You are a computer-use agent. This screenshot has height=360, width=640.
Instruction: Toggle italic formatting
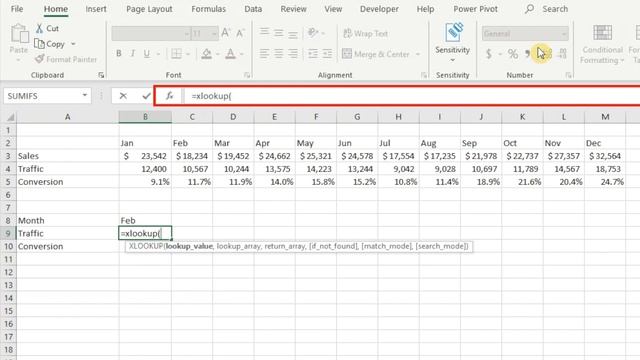click(133, 53)
